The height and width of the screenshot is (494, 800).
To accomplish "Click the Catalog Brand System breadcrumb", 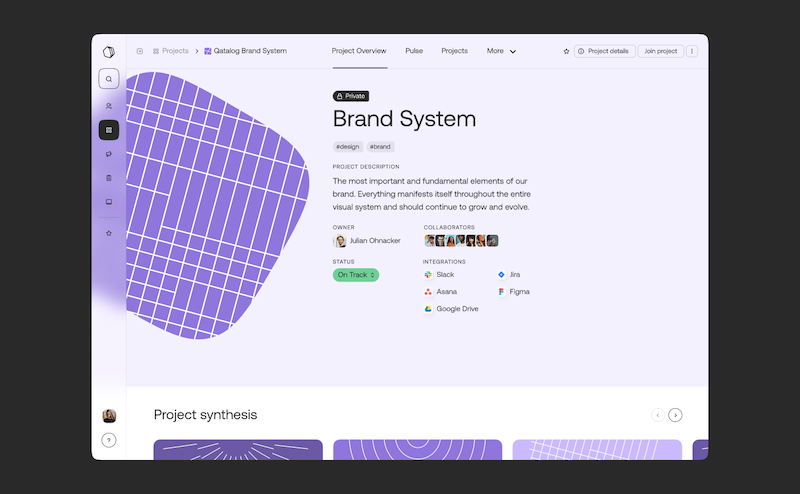I will (x=245, y=51).
